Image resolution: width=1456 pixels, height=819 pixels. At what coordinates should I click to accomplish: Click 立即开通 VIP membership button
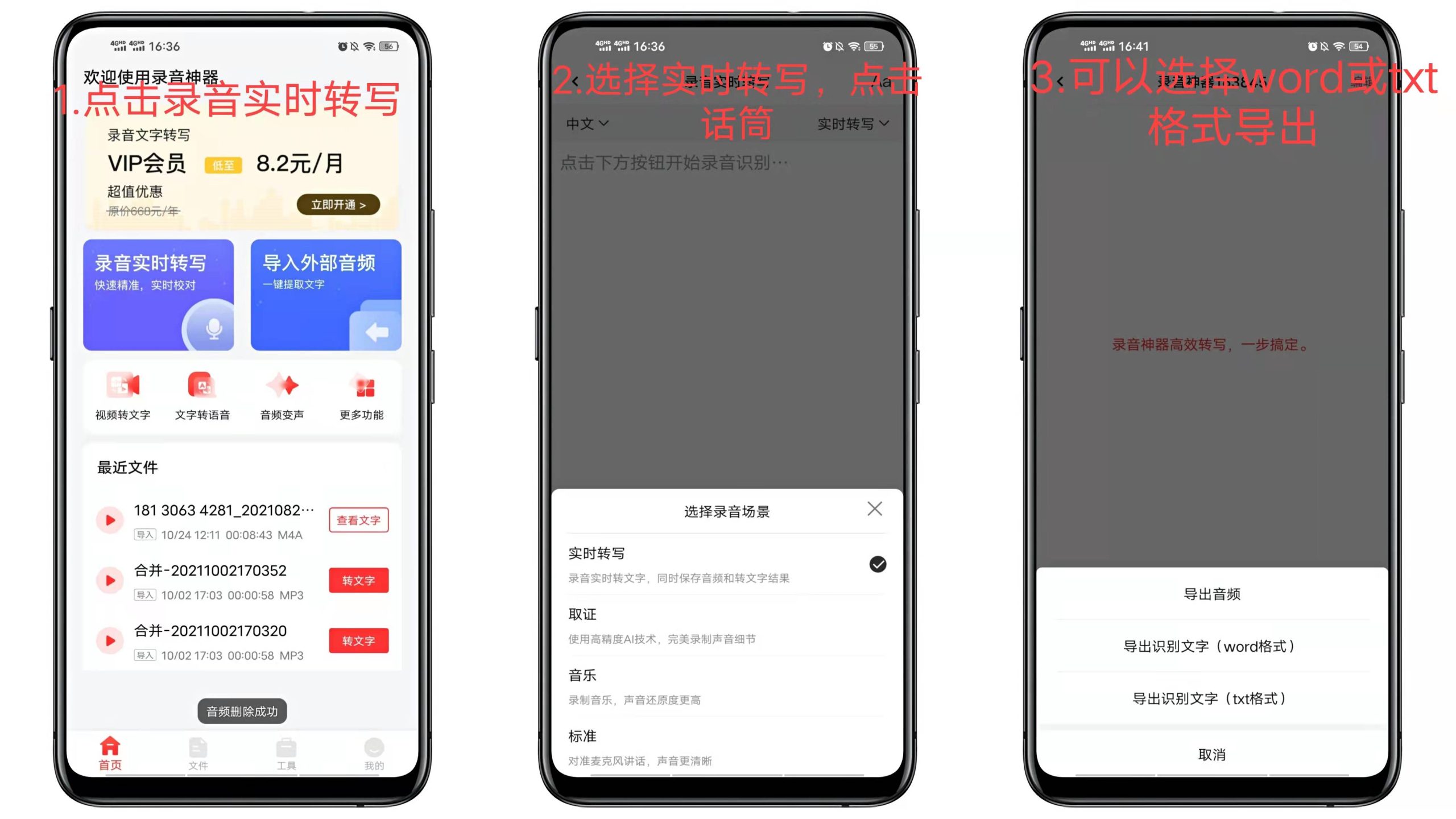(x=339, y=204)
